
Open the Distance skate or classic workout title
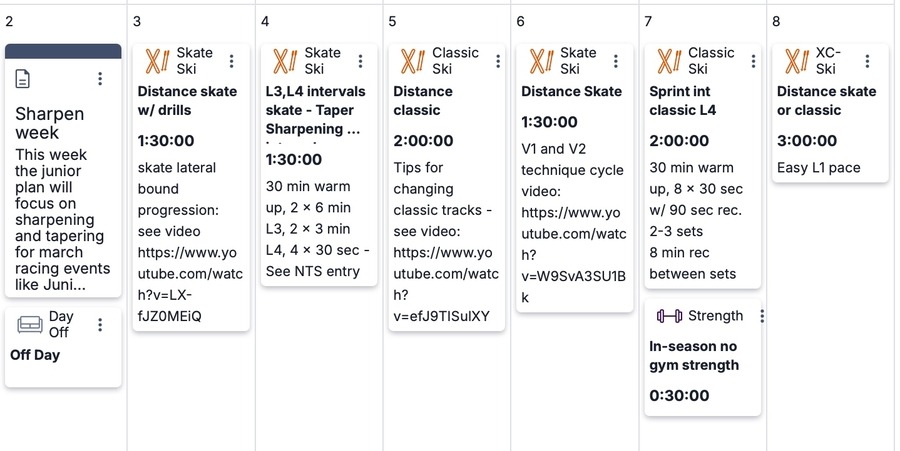[x=829, y=100]
